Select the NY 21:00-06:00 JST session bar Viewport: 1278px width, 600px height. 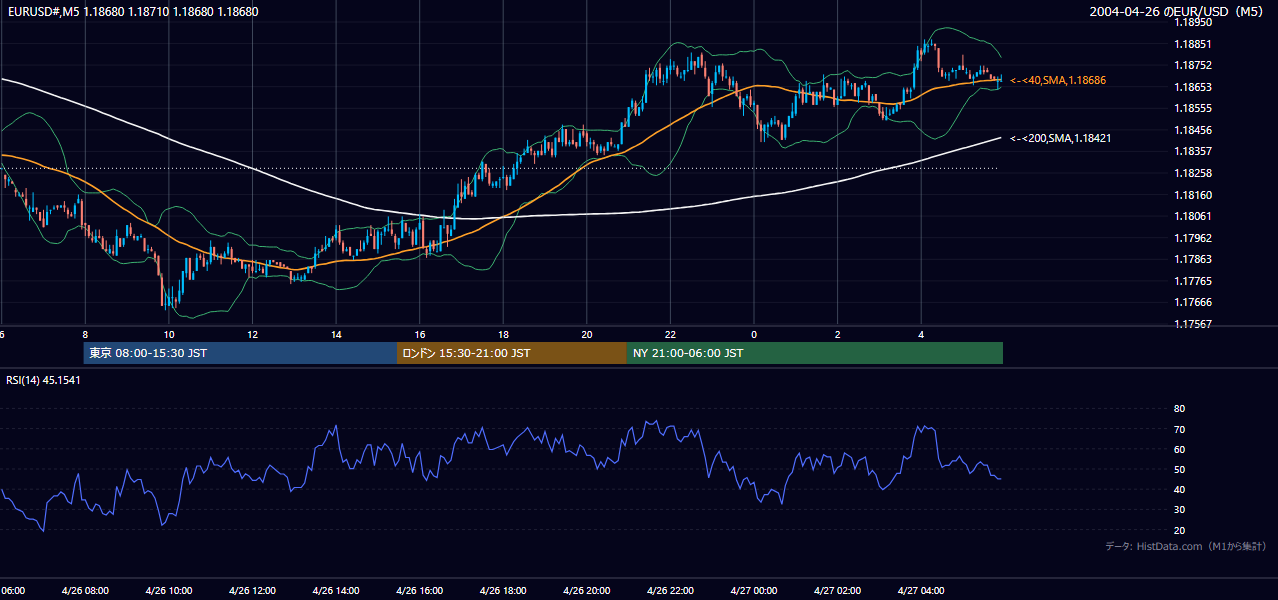815,353
